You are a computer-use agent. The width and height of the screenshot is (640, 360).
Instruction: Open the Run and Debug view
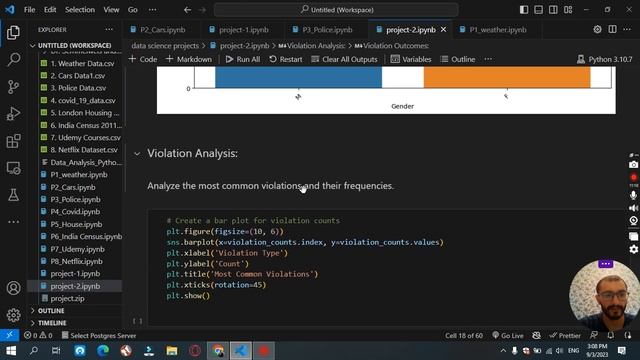13,114
